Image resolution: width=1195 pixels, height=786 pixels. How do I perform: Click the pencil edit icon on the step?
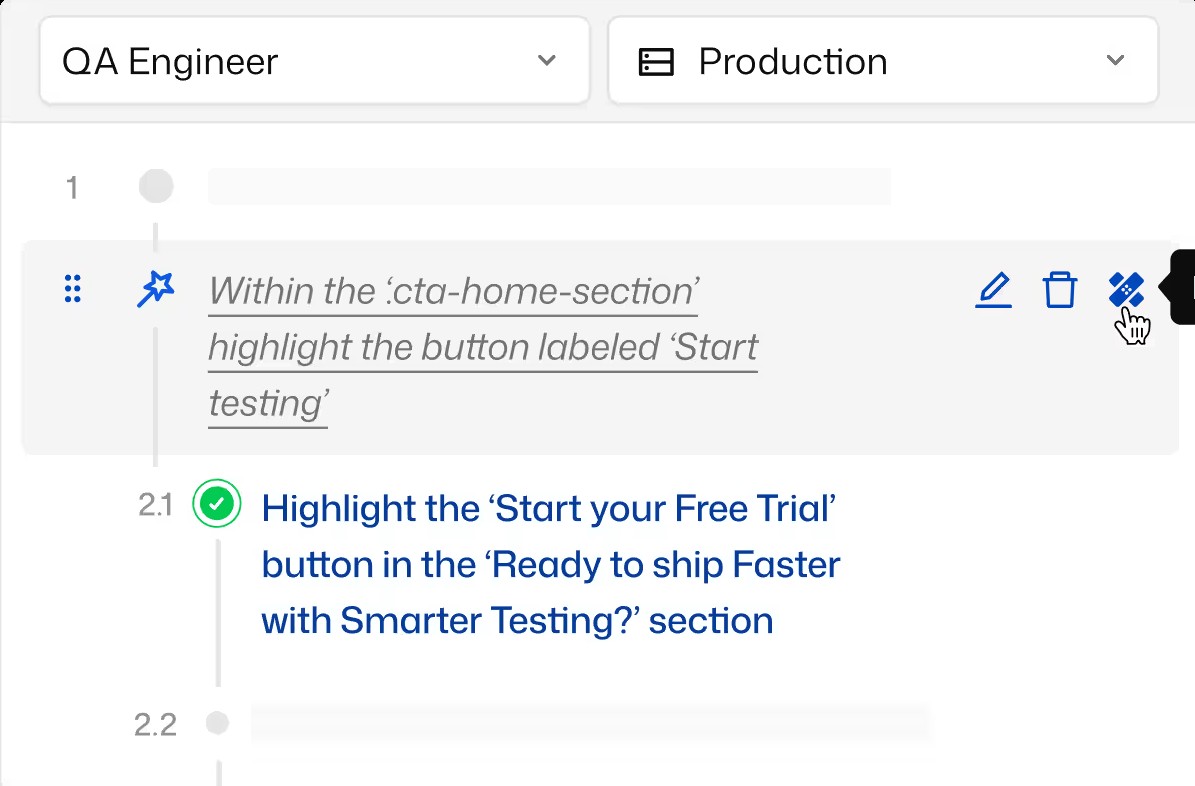click(994, 290)
